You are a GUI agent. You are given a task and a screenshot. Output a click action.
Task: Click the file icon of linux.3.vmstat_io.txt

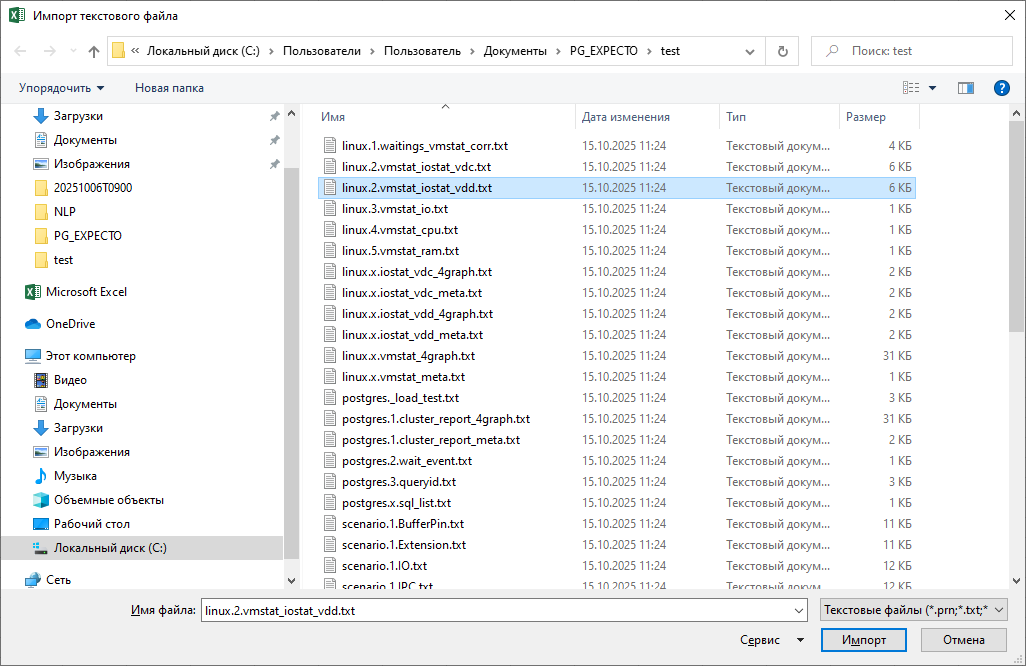coord(330,209)
